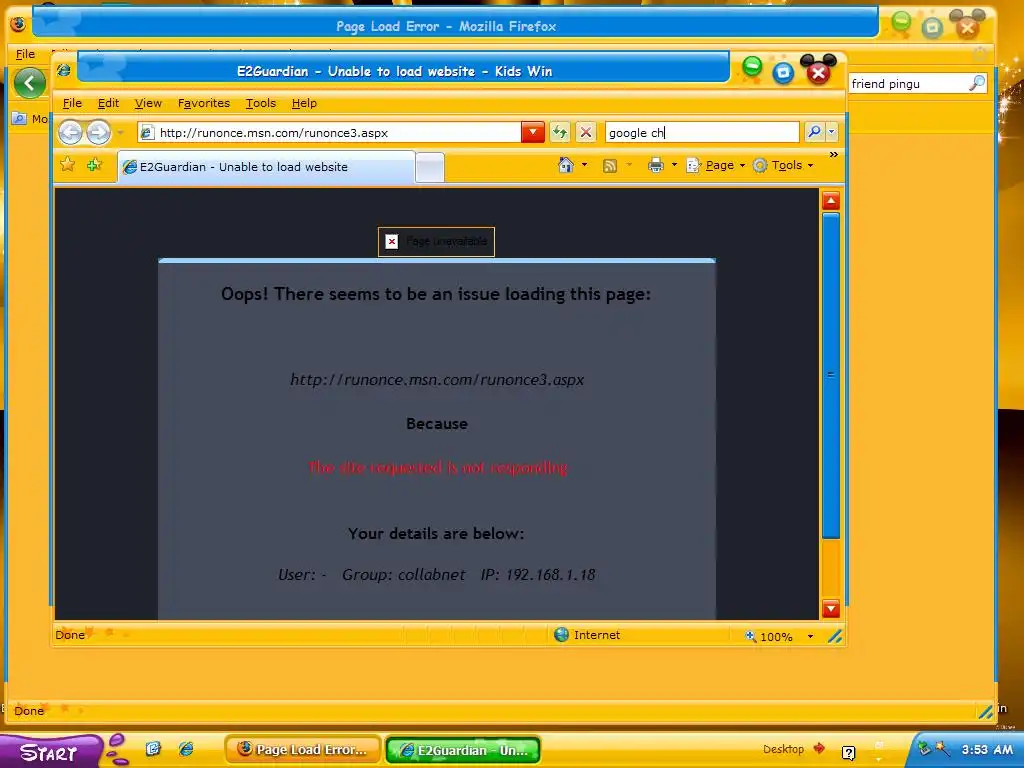Click the search box containing 'google ch'
Viewport: 1024px width, 768px height.
(x=702, y=133)
